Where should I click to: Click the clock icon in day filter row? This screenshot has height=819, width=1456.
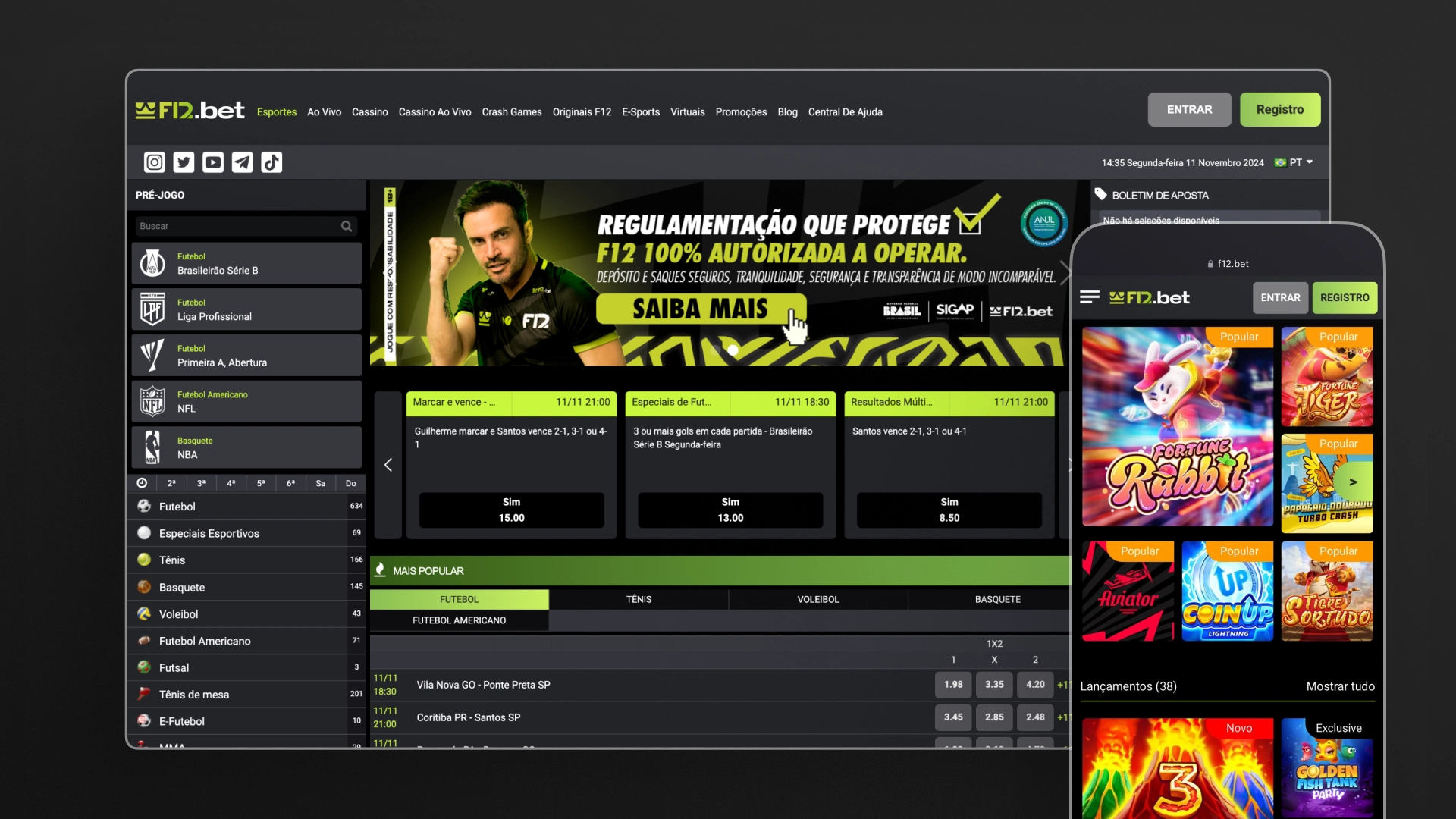142,483
